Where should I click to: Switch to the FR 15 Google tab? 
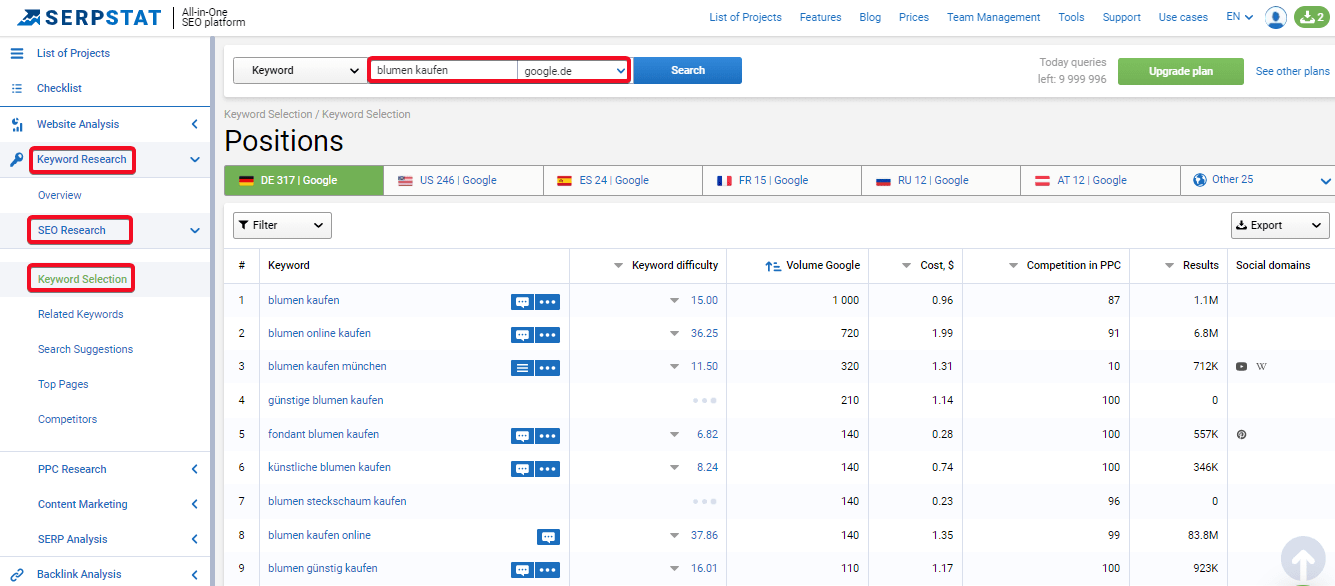point(782,180)
